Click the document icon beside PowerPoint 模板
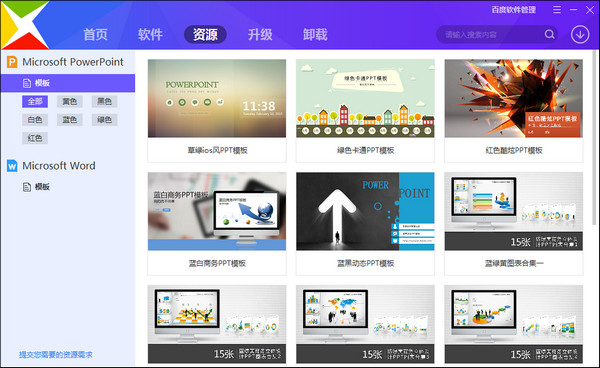Screen dimensions: 600x368 27,83
